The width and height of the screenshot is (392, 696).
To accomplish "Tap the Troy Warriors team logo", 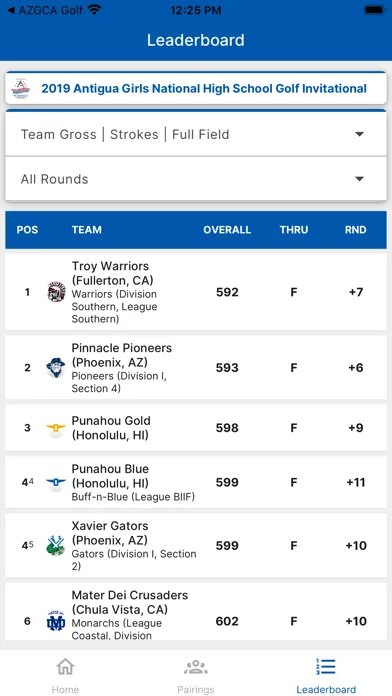I will point(56,292).
